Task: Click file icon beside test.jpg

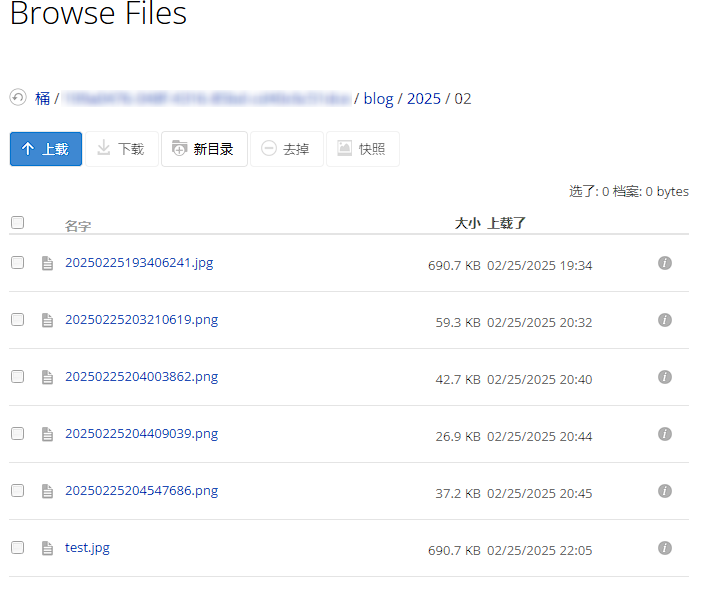Action: 46,549
